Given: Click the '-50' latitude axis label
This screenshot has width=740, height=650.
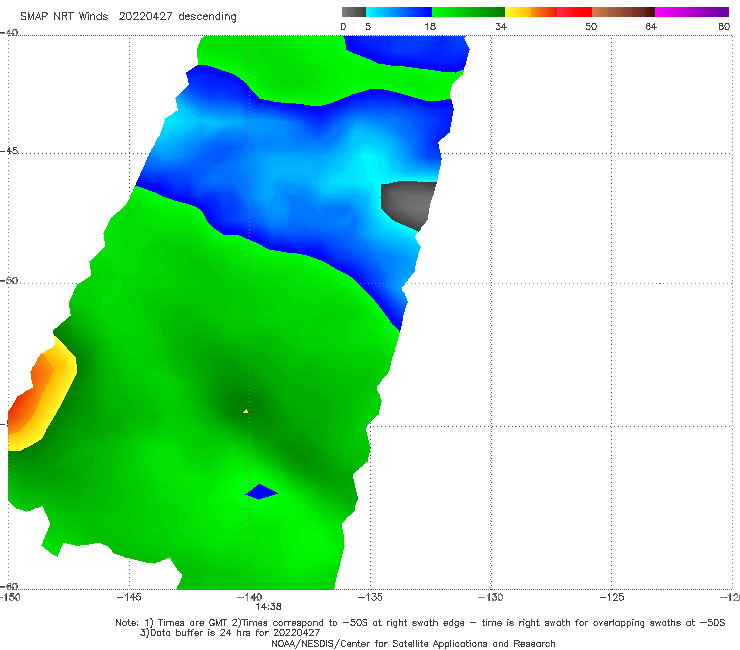Looking at the screenshot, I should (9, 281).
